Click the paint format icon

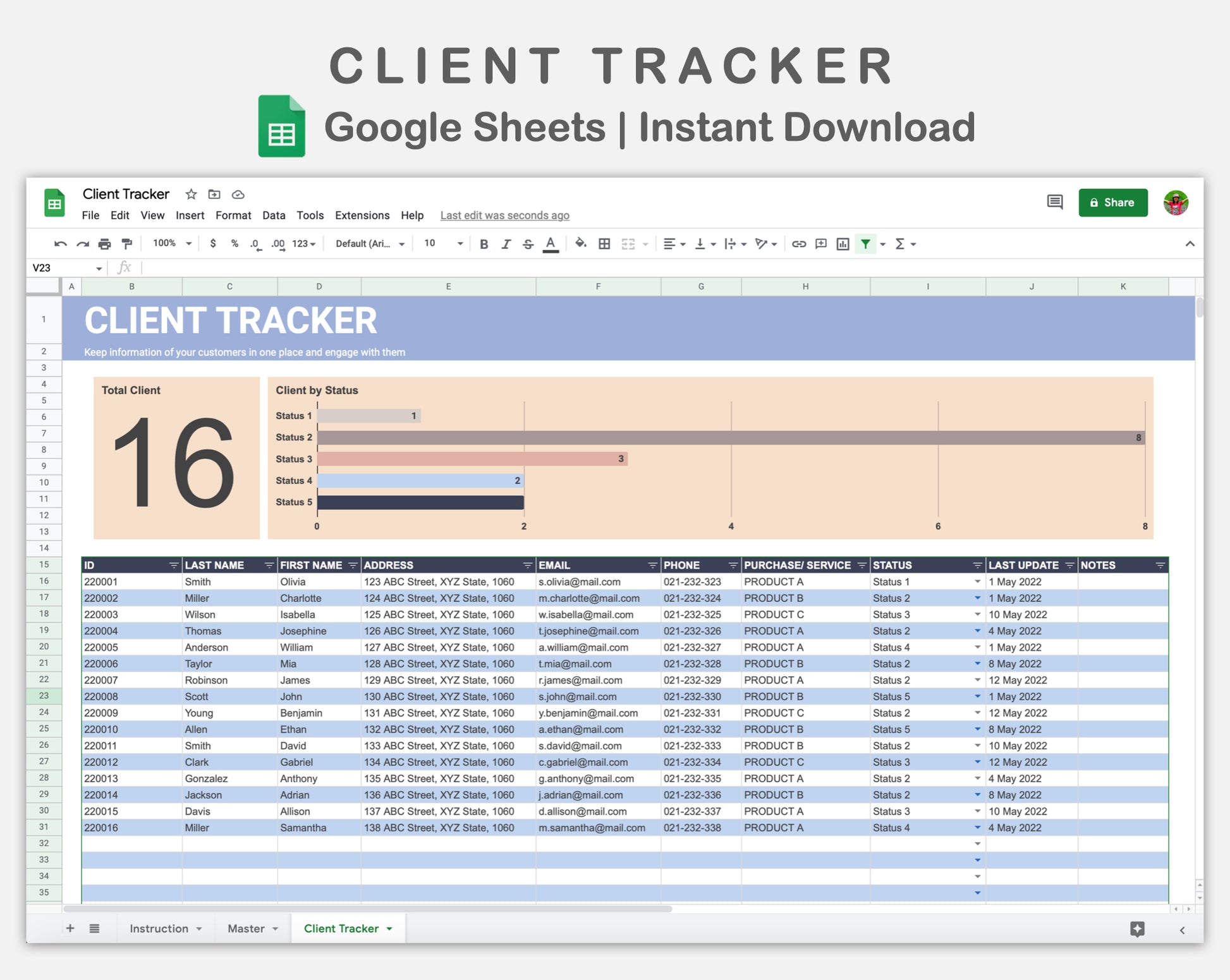coord(126,244)
